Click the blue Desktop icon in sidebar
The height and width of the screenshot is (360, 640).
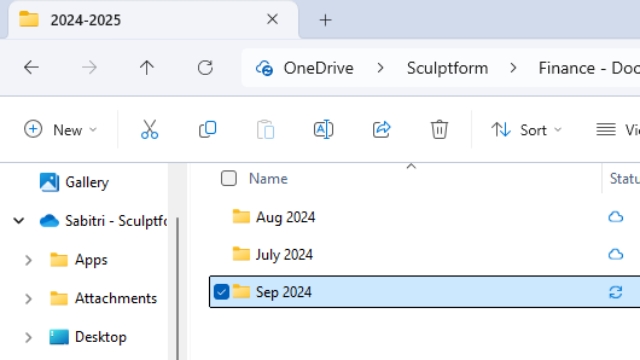pos(59,337)
